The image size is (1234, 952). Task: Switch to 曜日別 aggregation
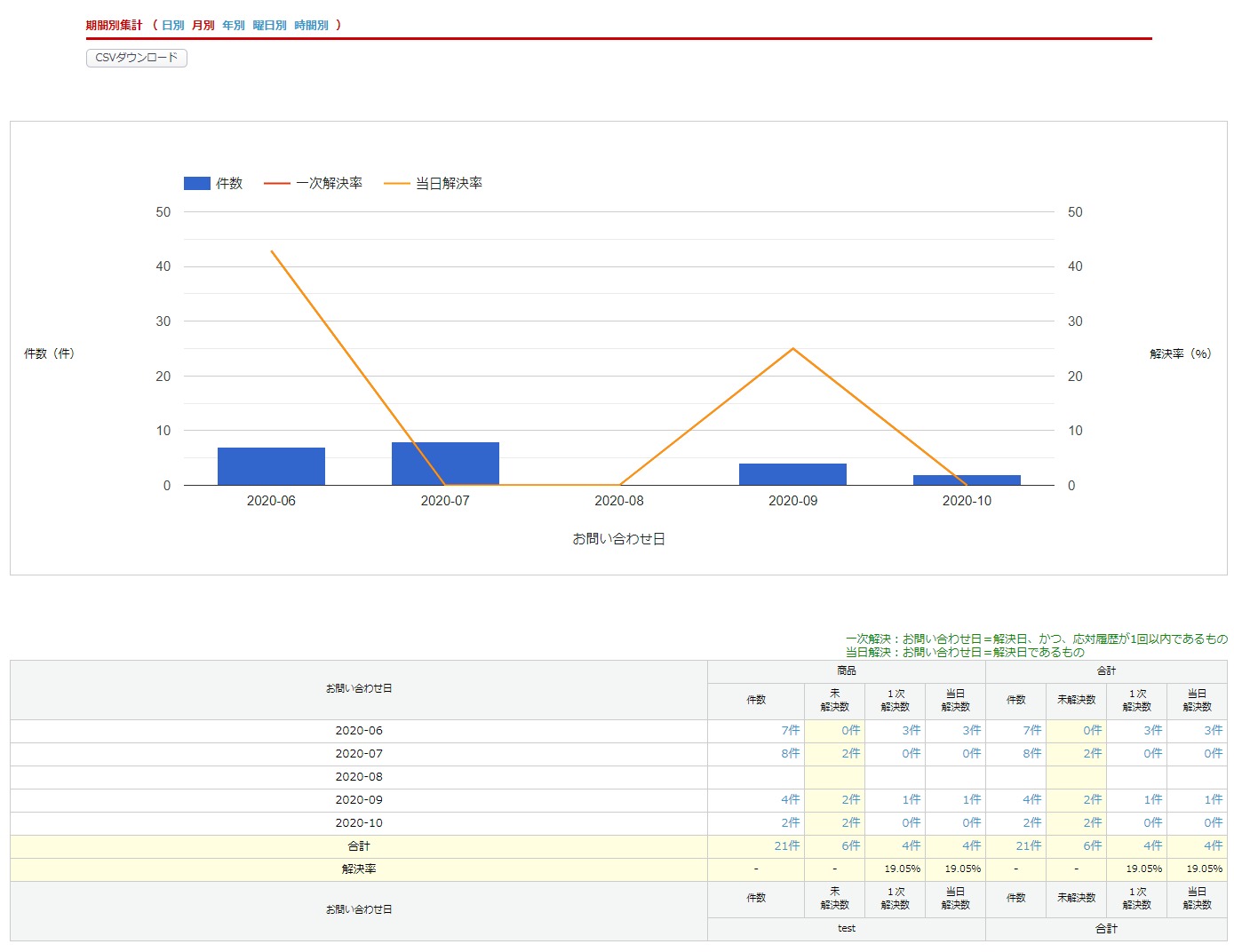(269, 26)
